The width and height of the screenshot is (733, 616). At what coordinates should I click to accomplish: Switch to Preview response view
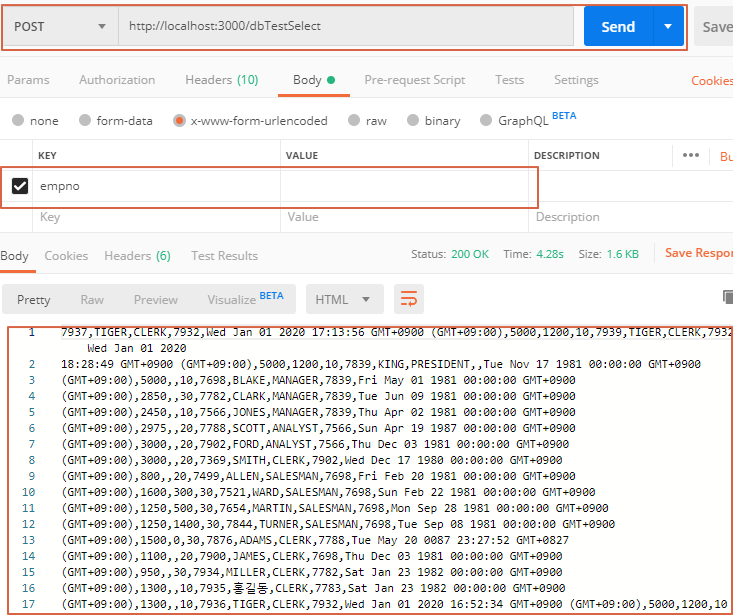point(156,300)
